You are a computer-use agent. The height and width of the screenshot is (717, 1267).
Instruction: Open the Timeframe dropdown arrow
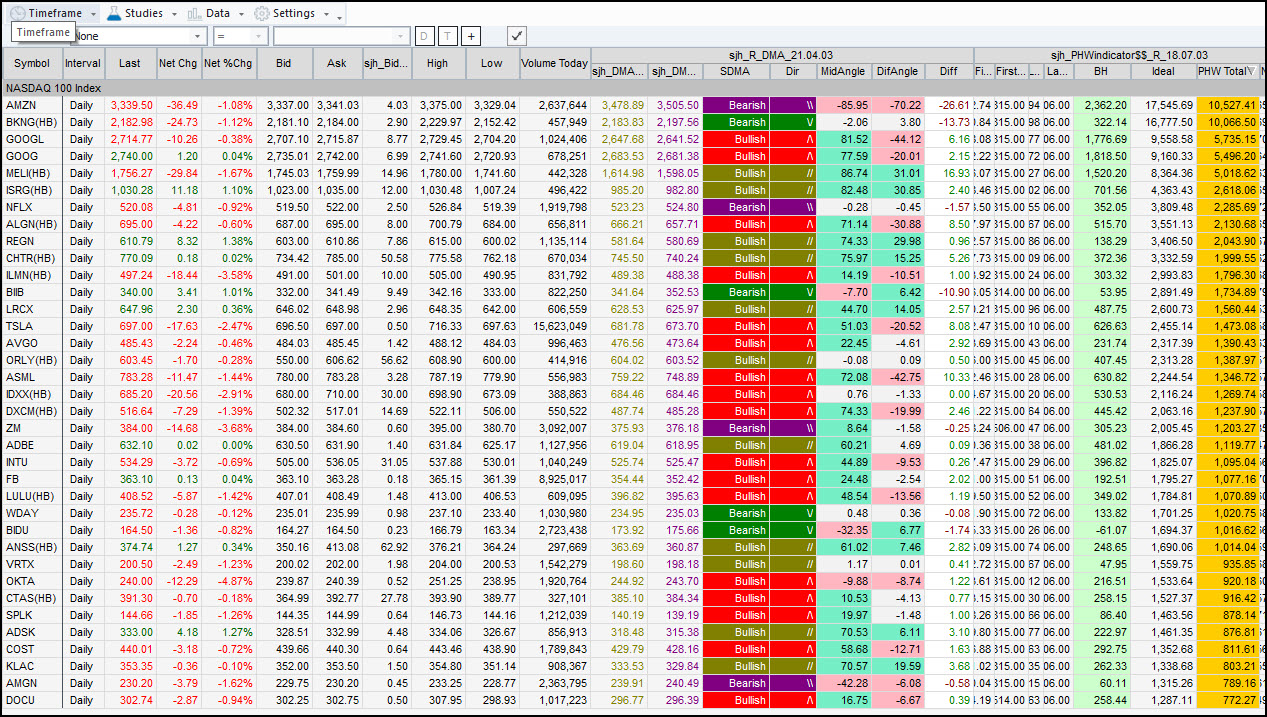[93, 14]
